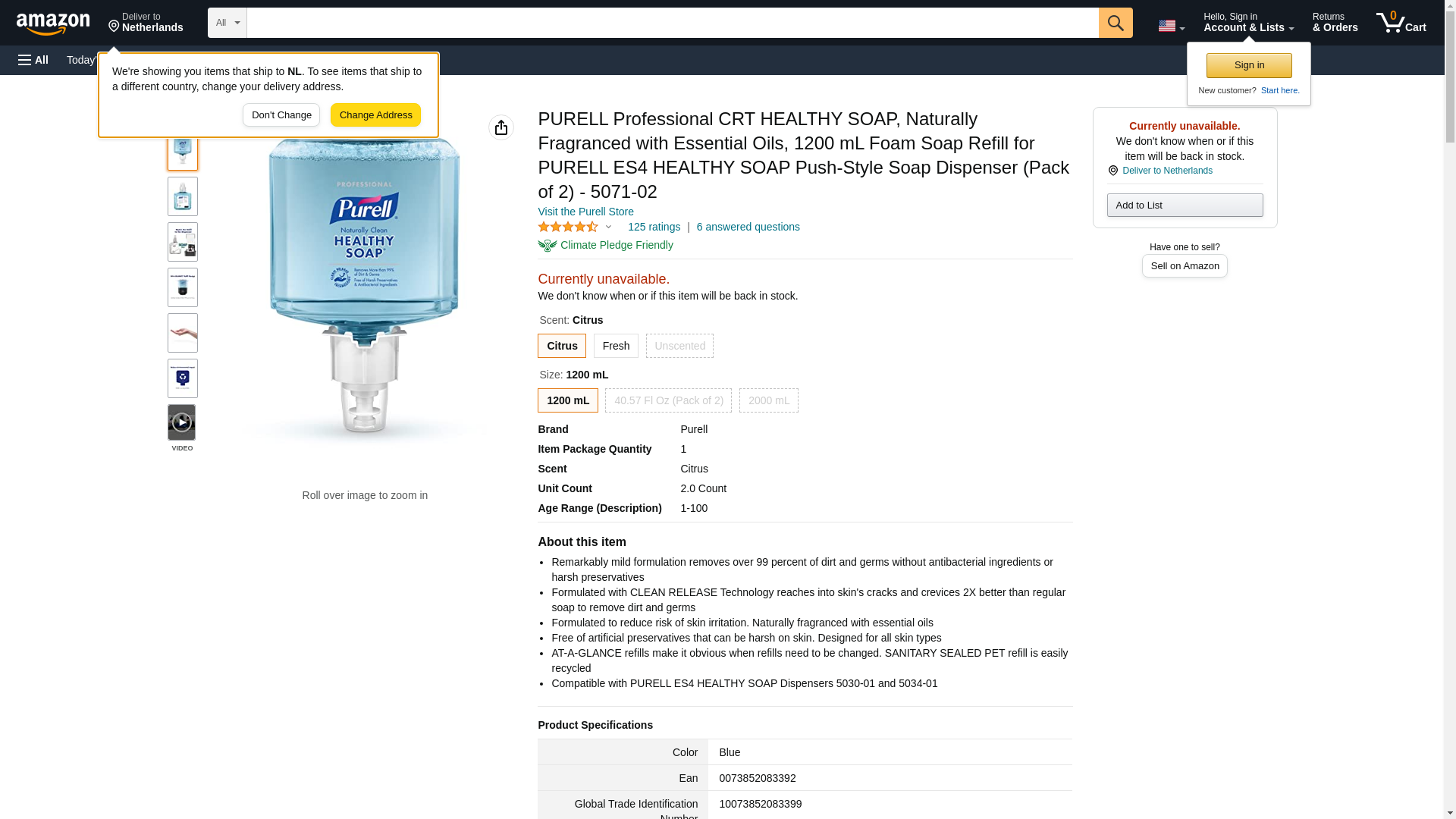Click the Change Address button
Image resolution: width=1456 pixels, height=819 pixels.
(x=375, y=115)
